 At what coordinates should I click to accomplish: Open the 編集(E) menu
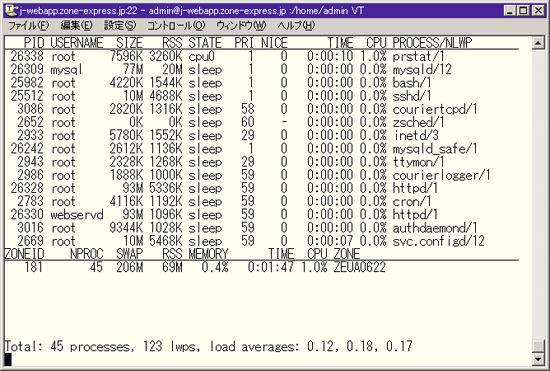(x=76, y=25)
